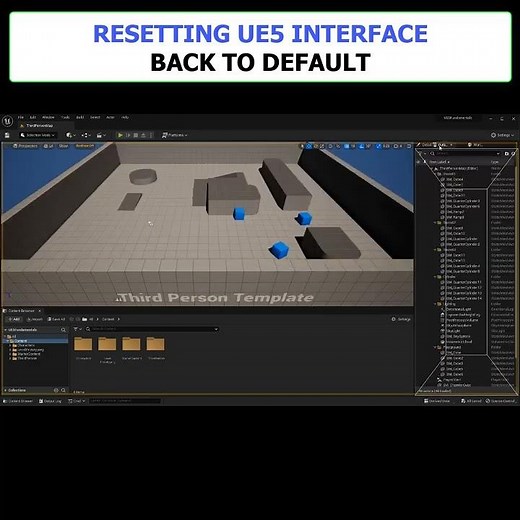Open the Tools menu
The height and width of the screenshot is (520, 520).
pos(65,117)
